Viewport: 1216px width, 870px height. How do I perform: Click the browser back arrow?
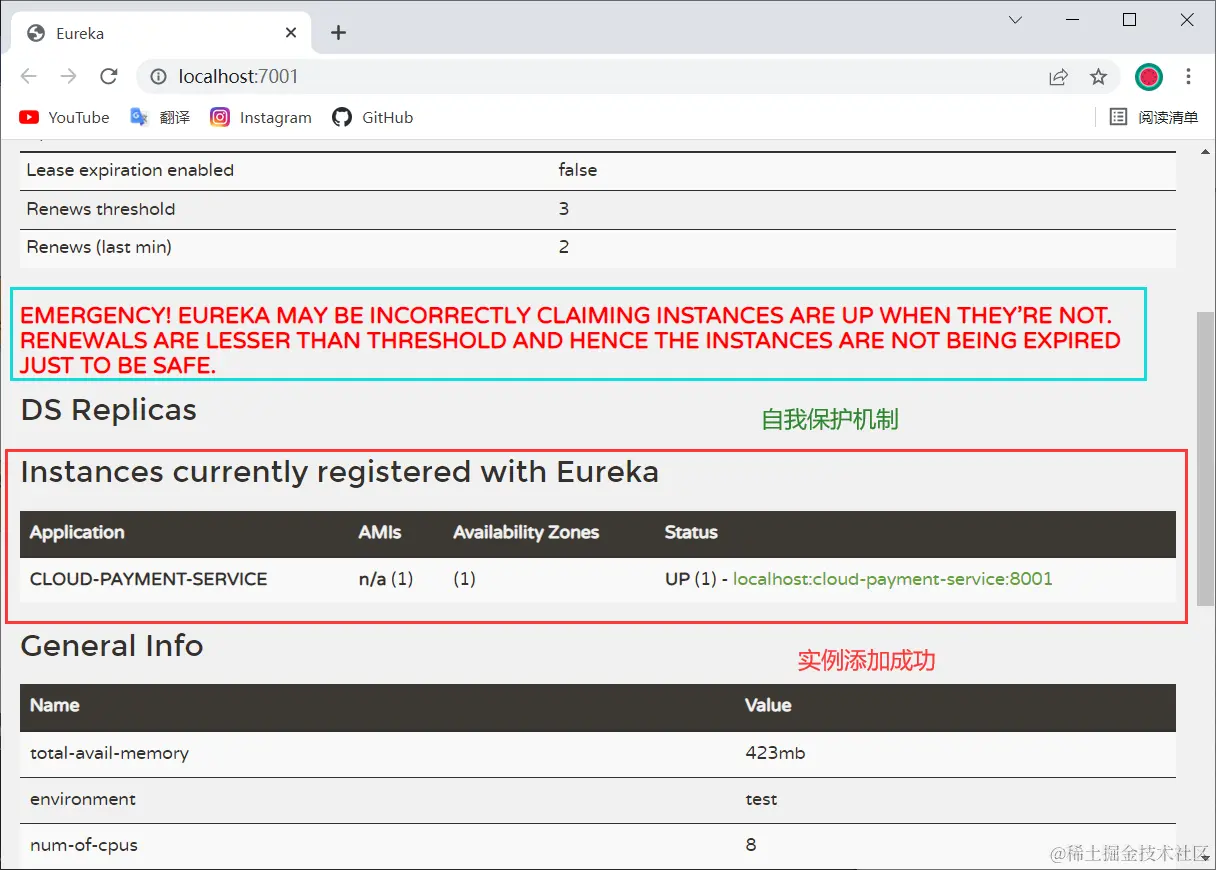pyautogui.click(x=28, y=76)
